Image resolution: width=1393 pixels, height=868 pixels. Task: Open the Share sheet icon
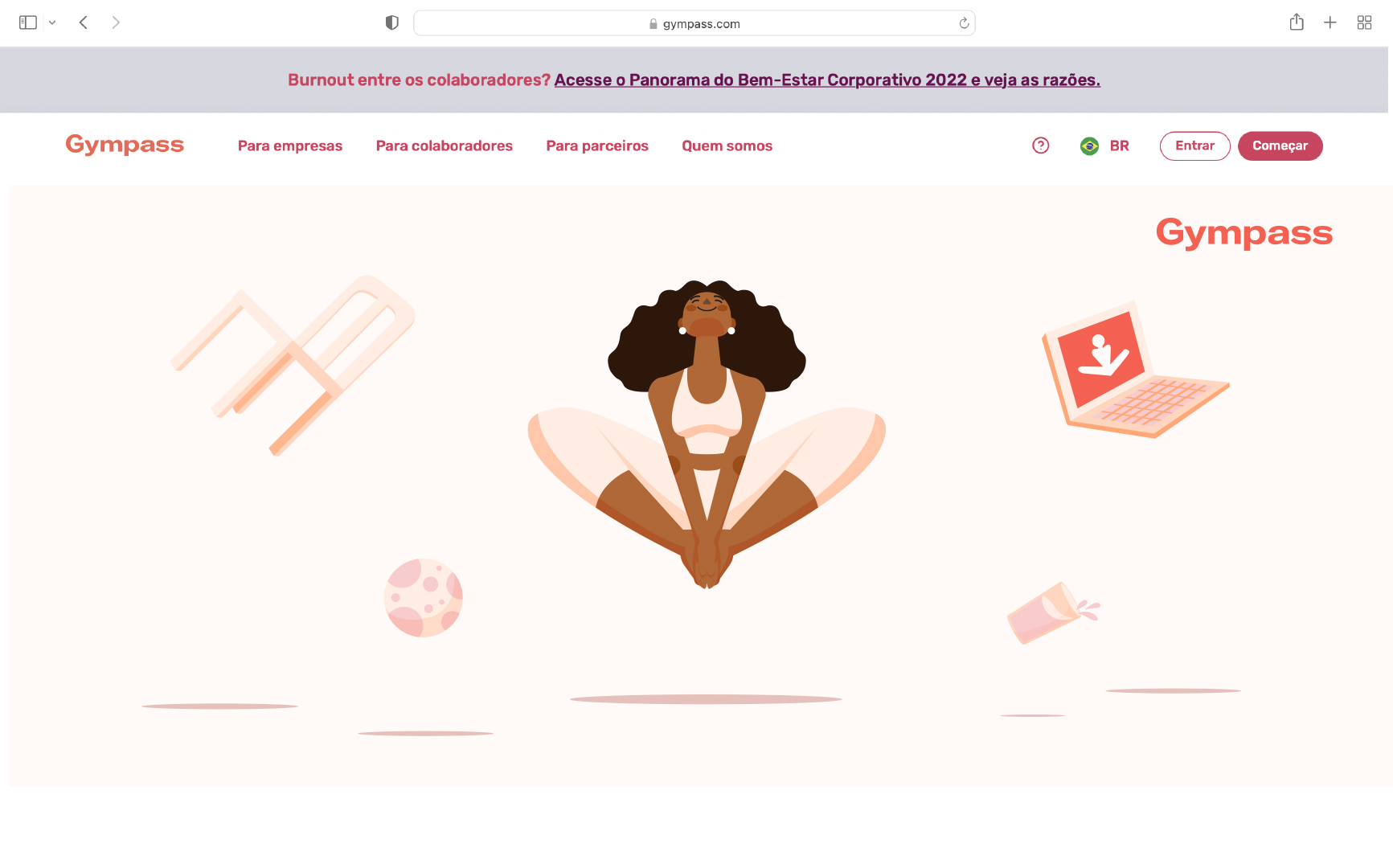[x=1297, y=22]
